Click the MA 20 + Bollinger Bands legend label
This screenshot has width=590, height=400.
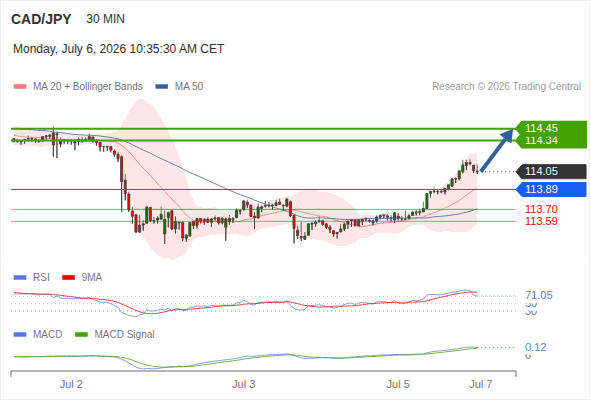pyautogui.click(x=88, y=87)
